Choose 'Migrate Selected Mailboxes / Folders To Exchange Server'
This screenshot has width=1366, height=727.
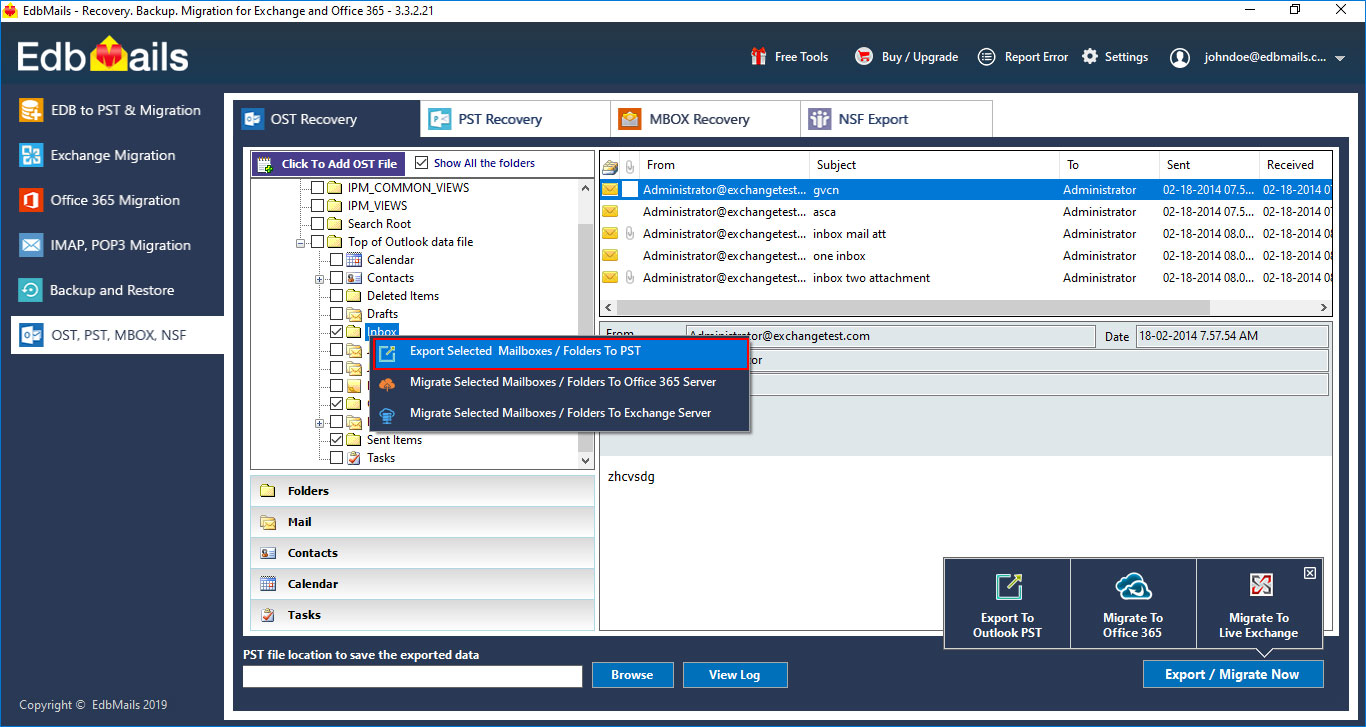560,413
